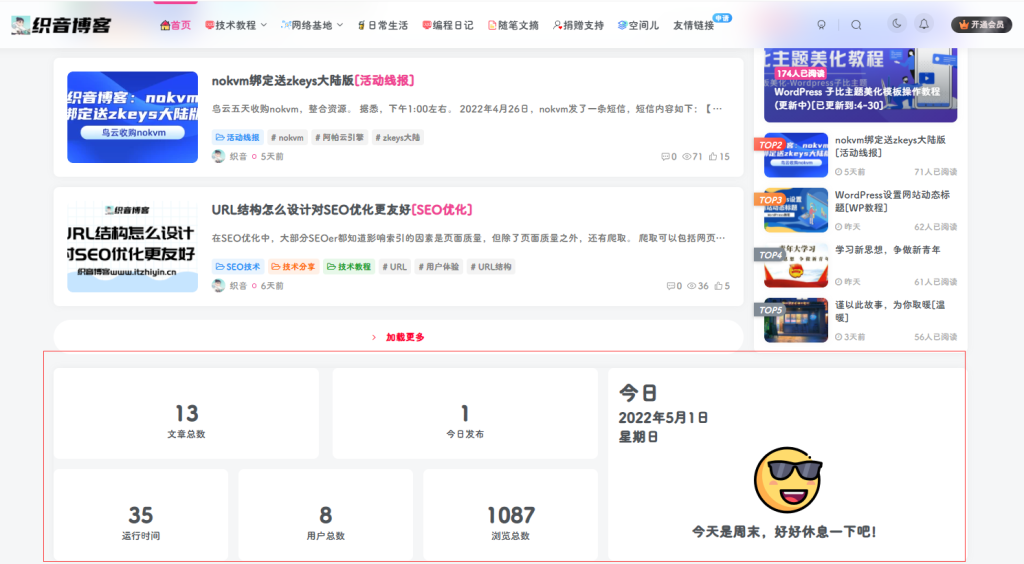Open the nokvm article thumbnail
This screenshot has width=1024, height=564.
click(x=133, y=117)
